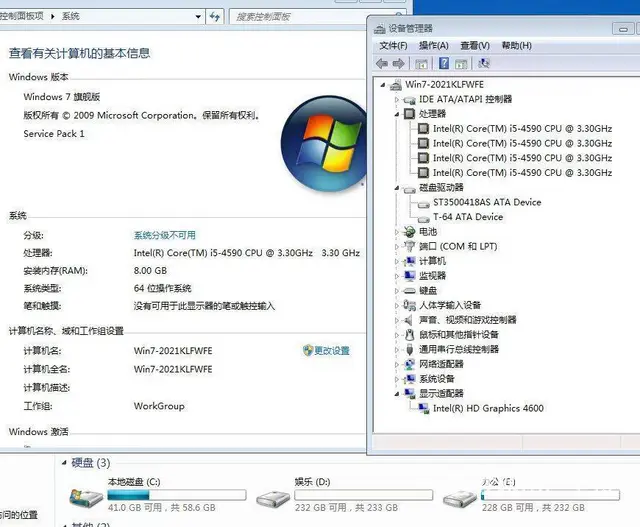This screenshot has width=640, height=527.
Task: Expand the IDE ATA/ATAPI 控制器 node
Action: [396, 99]
